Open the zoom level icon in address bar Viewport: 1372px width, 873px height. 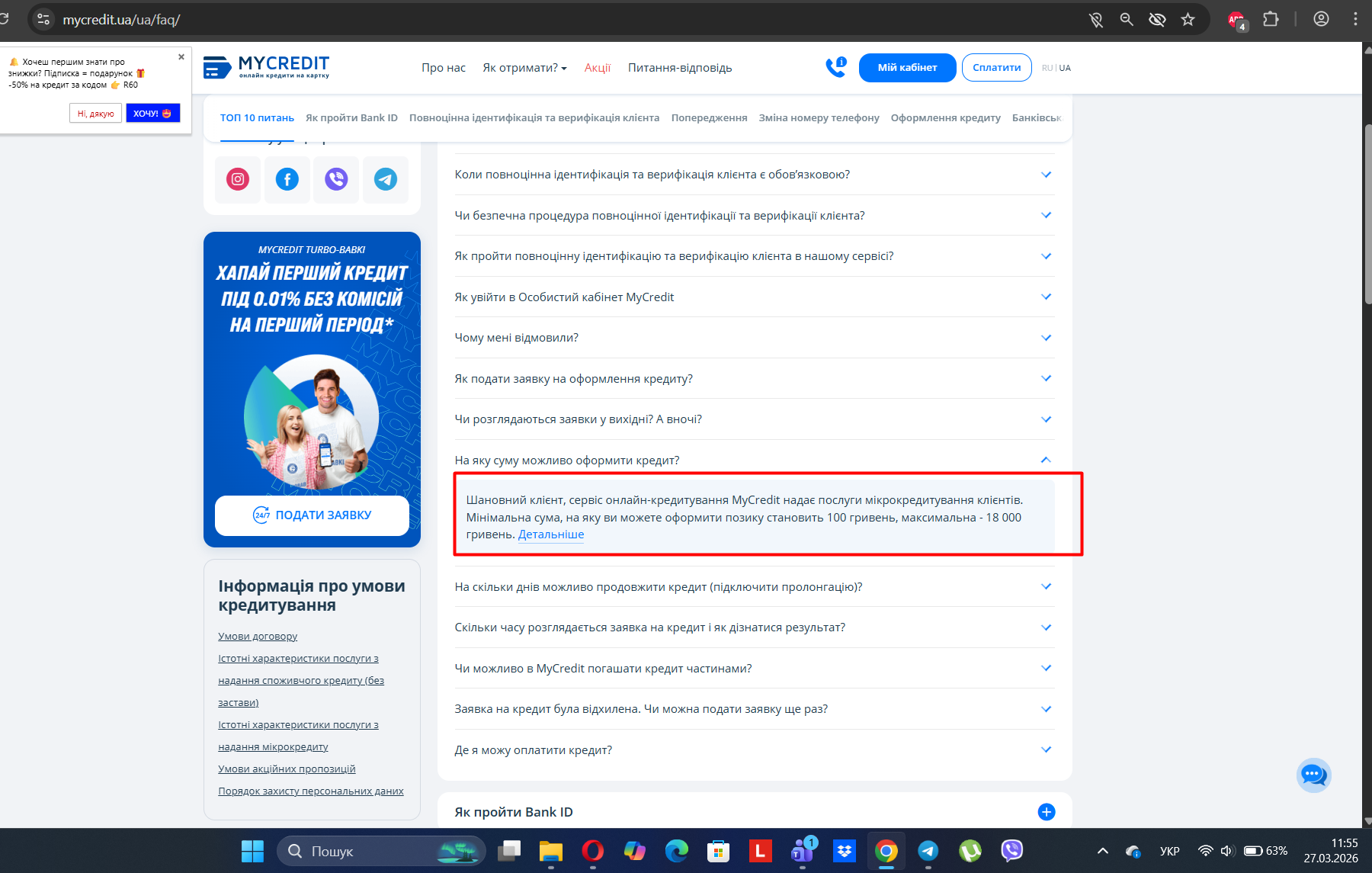coord(1127,20)
